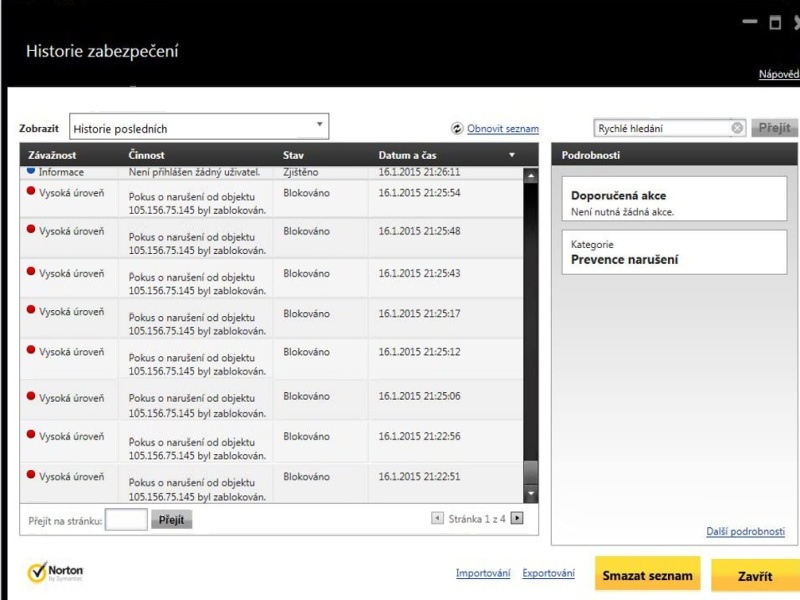Screen dimensions: 800x600
Task: Go to the previous page arrow
Action: (x=437, y=518)
